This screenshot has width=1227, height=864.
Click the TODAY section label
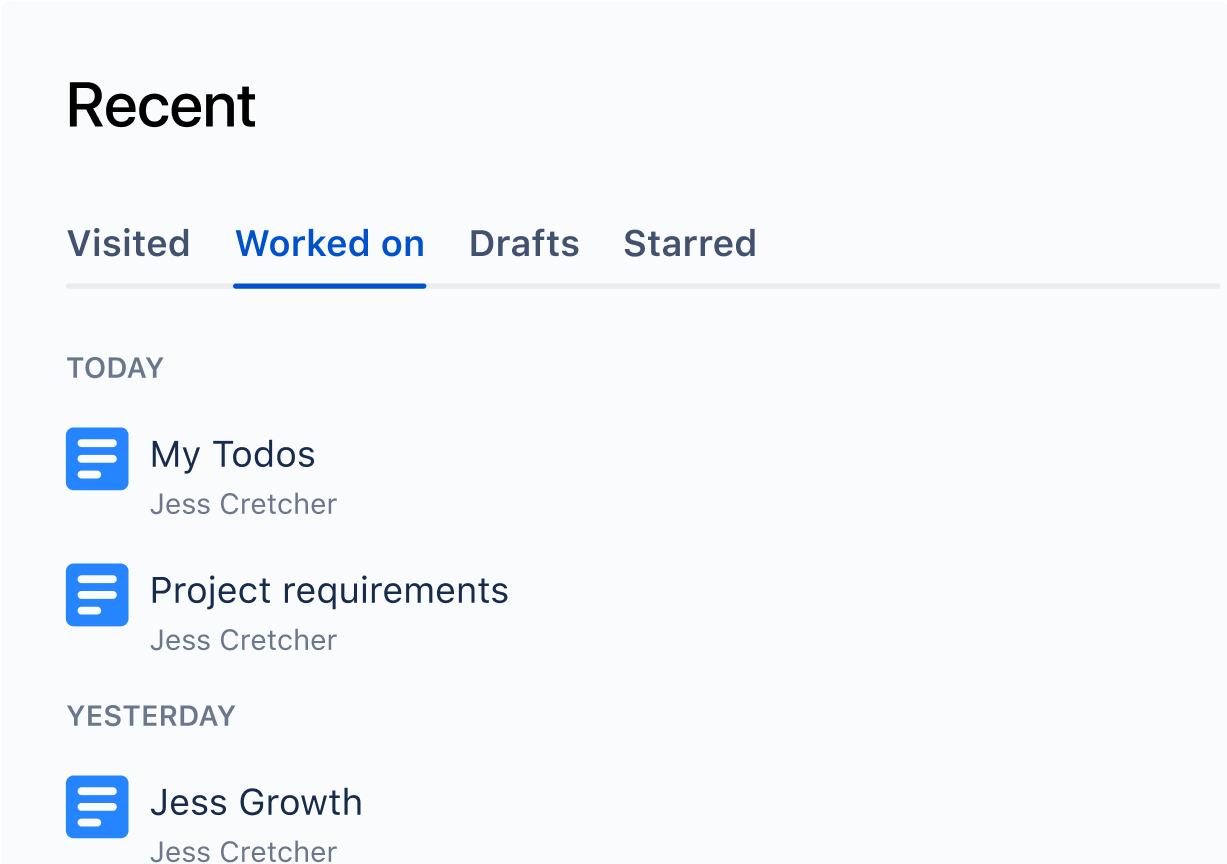coord(115,368)
